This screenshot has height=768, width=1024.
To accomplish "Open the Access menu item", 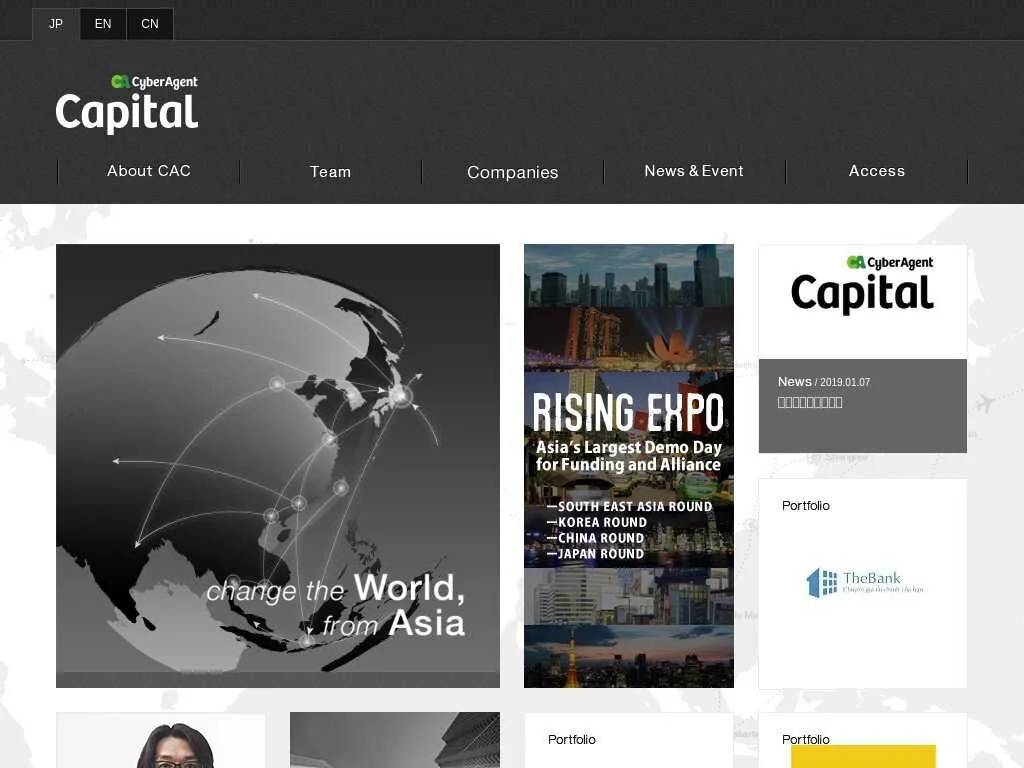I will tap(877, 171).
